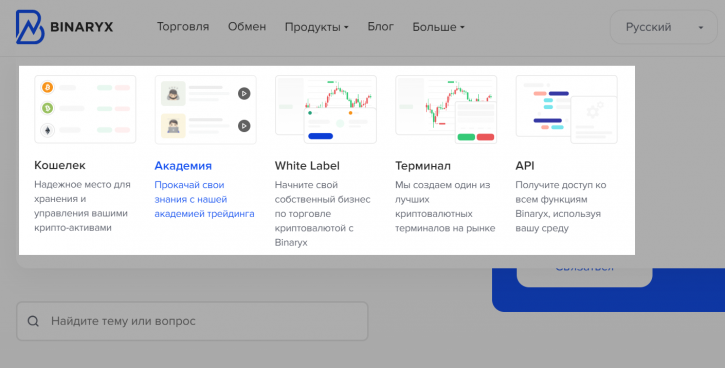Open the Русский language selector
Image resolution: width=725 pixels, height=368 pixels.
click(664, 27)
